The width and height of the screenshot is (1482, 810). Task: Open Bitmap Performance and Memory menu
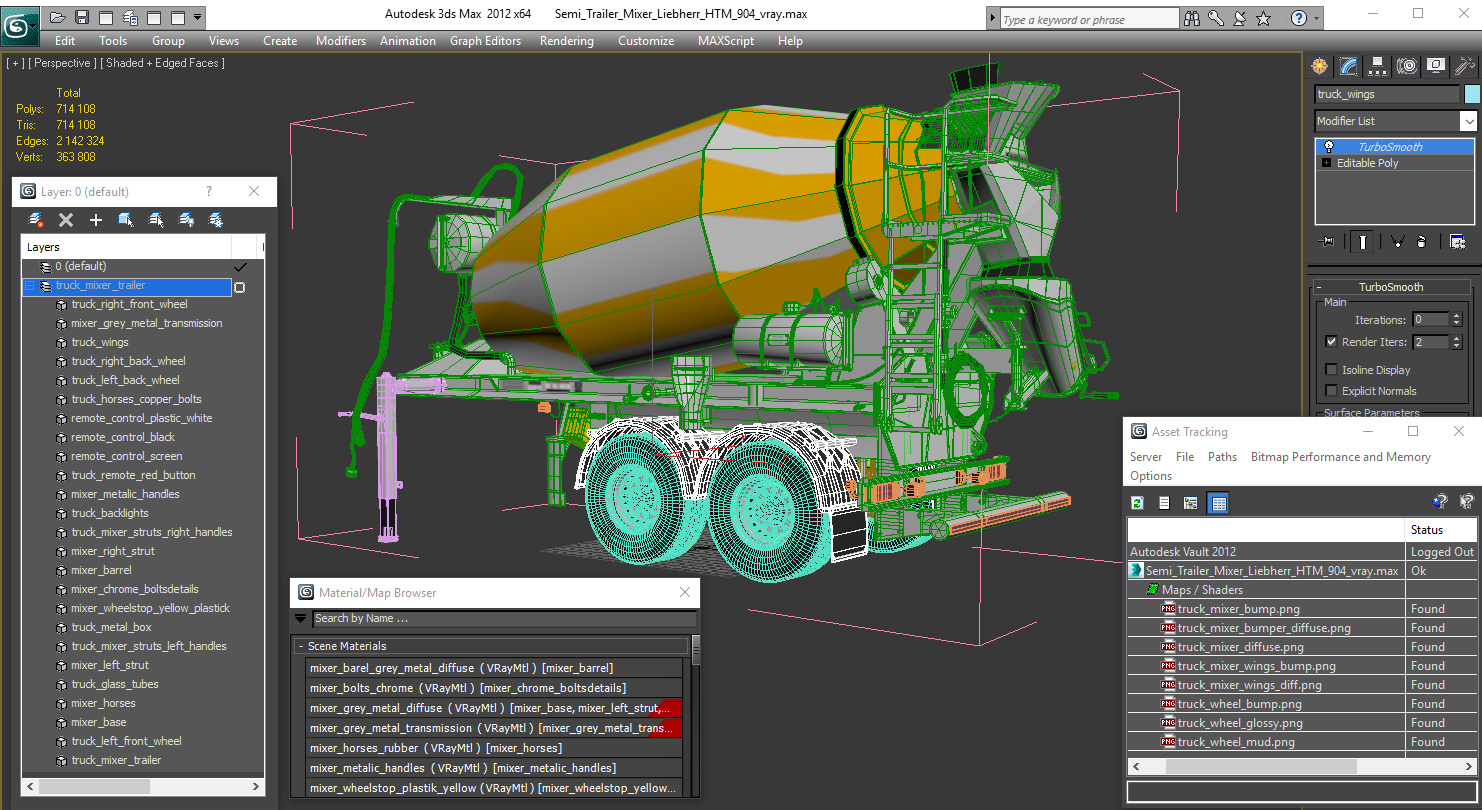(1340, 457)
